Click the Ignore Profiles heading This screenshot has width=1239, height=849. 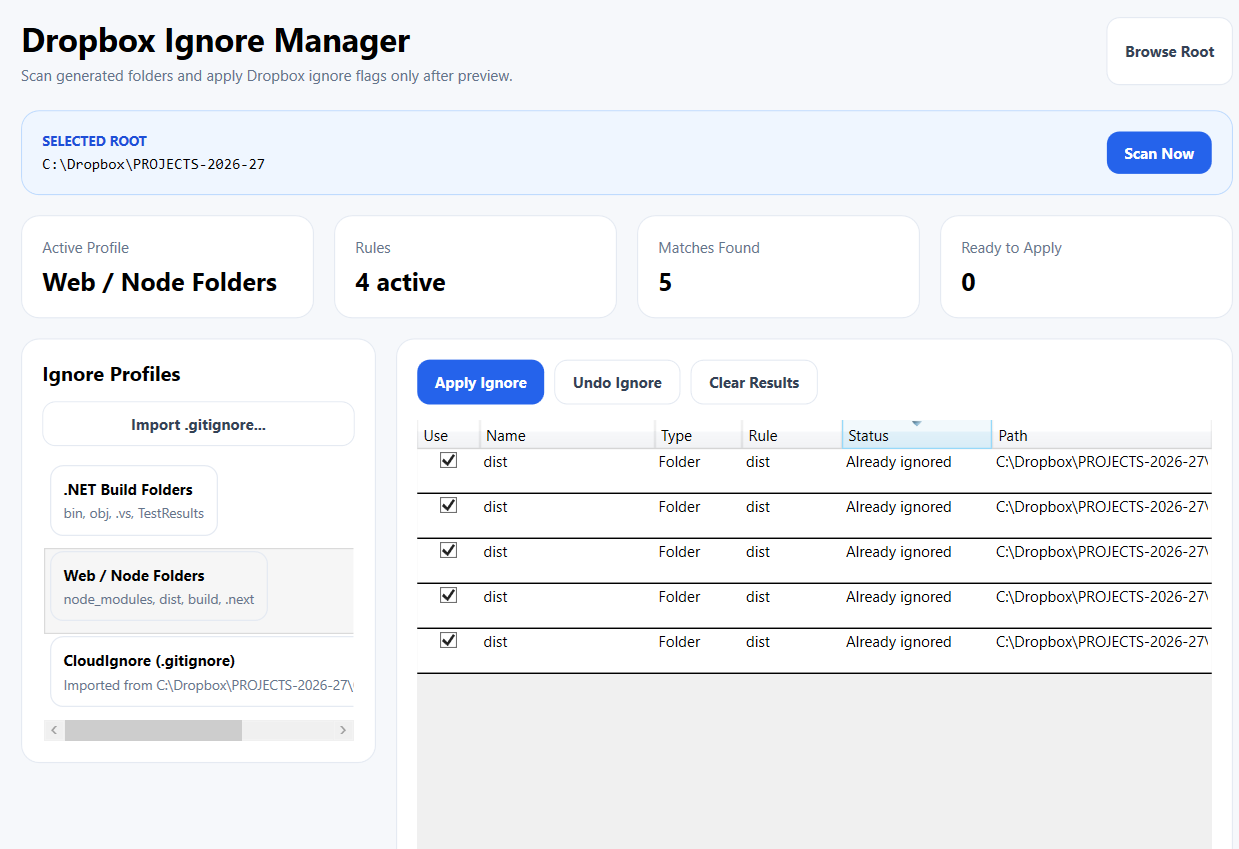pyautogui.click(x=111, y=375)
